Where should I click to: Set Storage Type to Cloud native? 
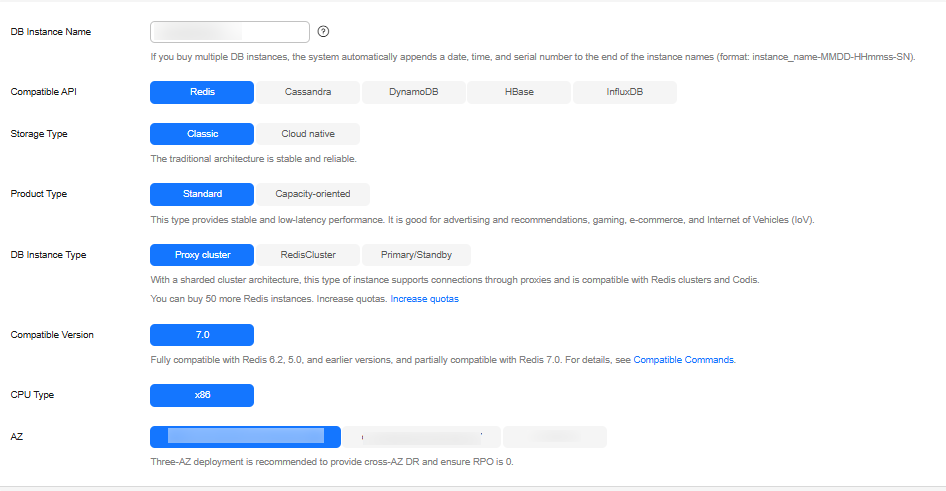pyautogui.click(x=308, y=134)
